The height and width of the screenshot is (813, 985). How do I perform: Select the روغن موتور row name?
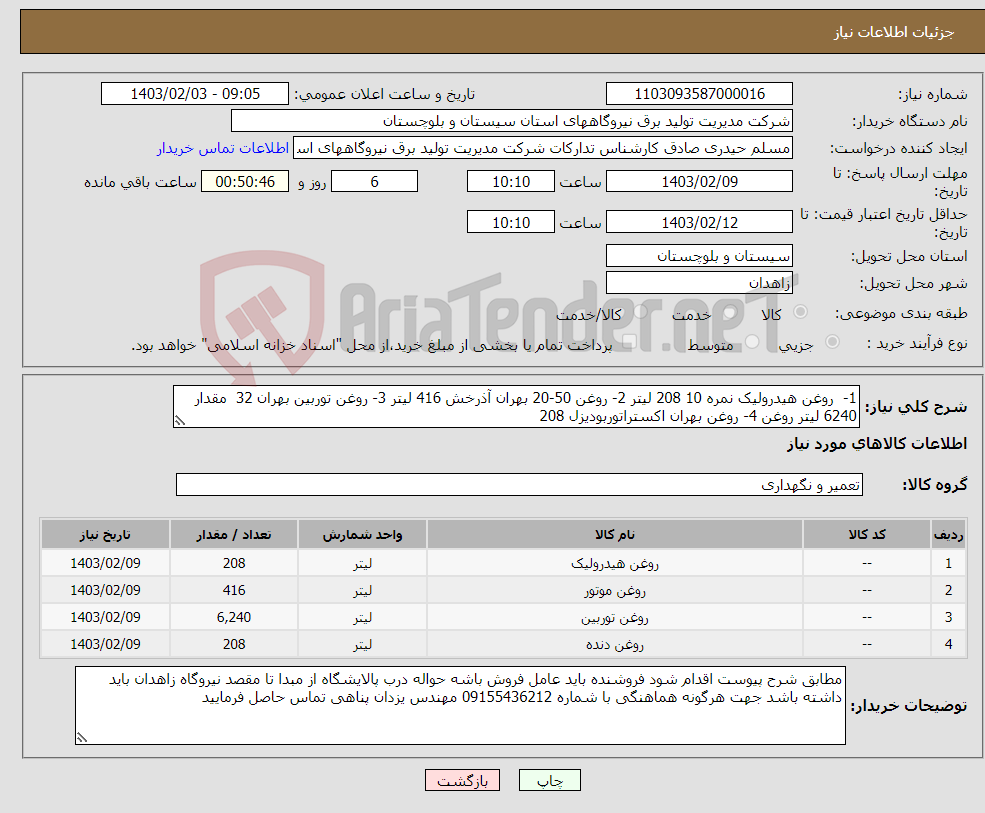tap(614, 591)
